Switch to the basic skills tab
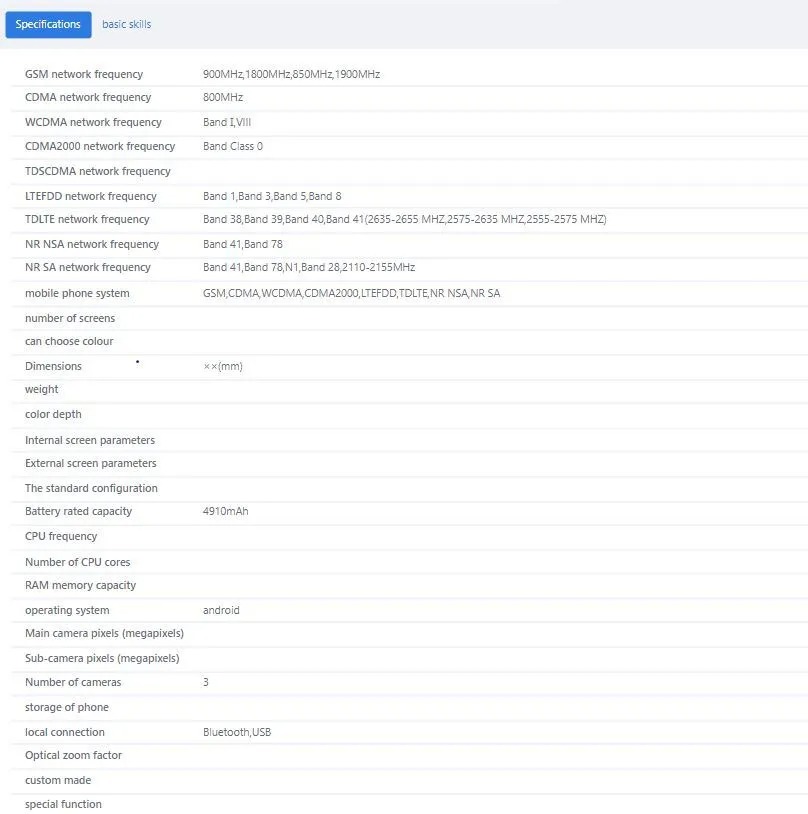The height and width of the screenshot is (814, 808). coord(127,24)
